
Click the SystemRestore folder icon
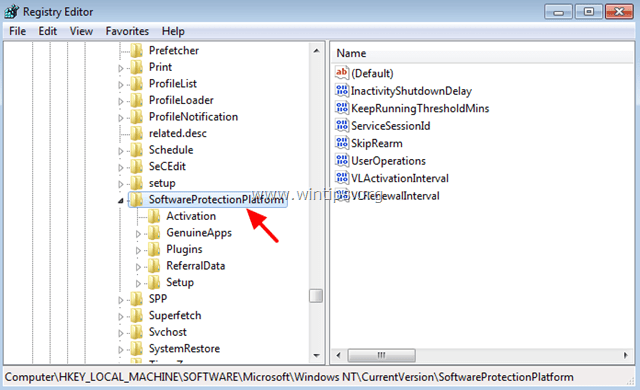(137, 349)
